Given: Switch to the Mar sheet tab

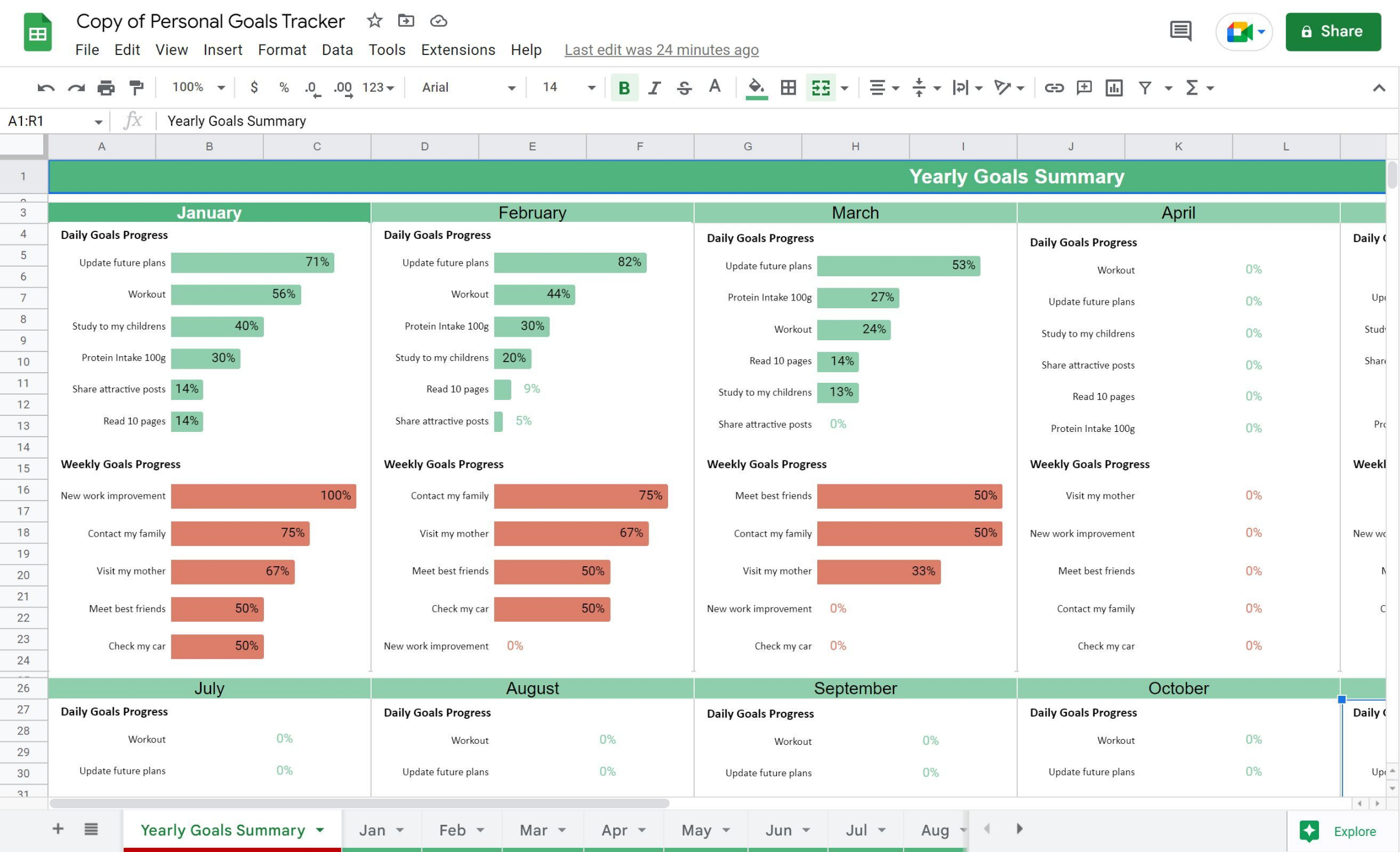Looking at the screenshot, I should pos(533,830).
